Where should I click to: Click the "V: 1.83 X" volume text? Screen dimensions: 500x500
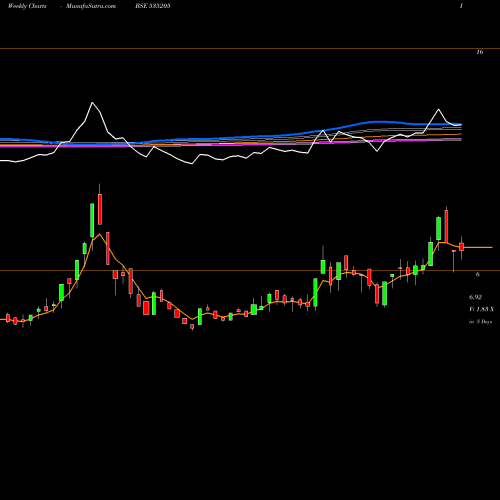(481, 309)
